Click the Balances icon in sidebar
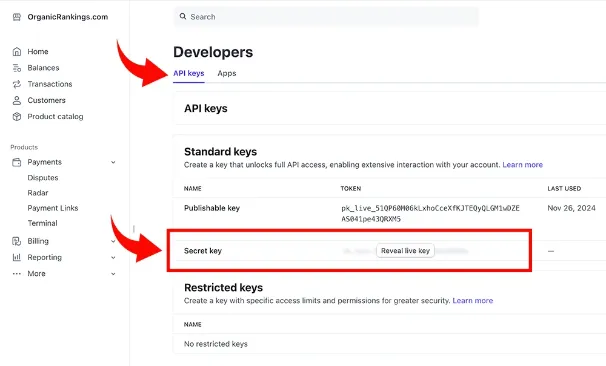The image size is (606, 366). [x=17, y=68]
